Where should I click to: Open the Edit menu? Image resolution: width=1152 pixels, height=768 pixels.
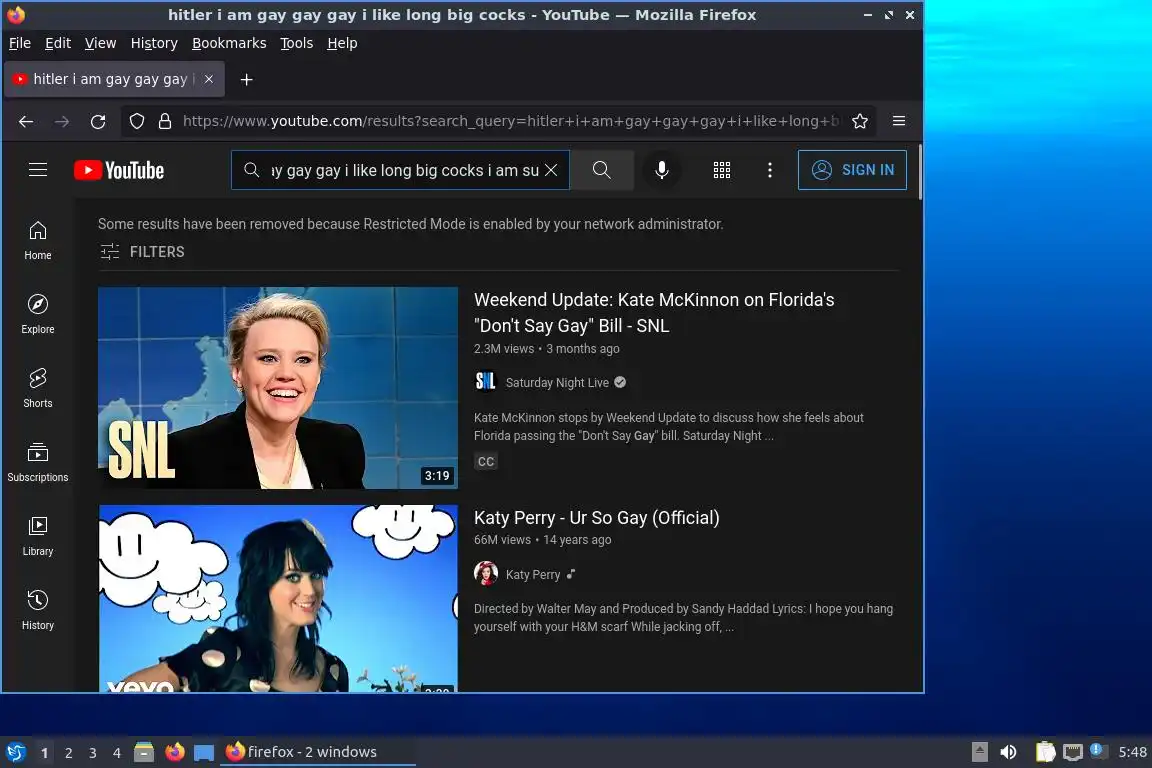click(x=58, y=43)
